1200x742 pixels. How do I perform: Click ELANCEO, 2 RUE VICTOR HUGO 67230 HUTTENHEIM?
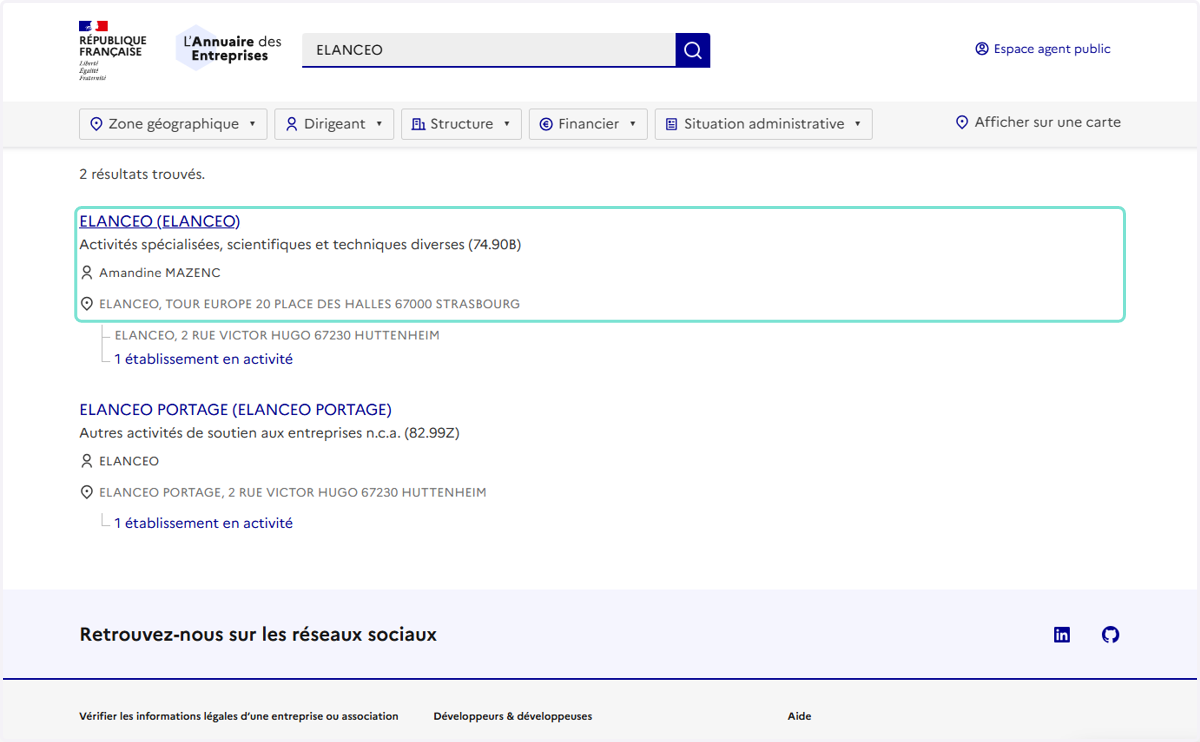coord(277,335)
